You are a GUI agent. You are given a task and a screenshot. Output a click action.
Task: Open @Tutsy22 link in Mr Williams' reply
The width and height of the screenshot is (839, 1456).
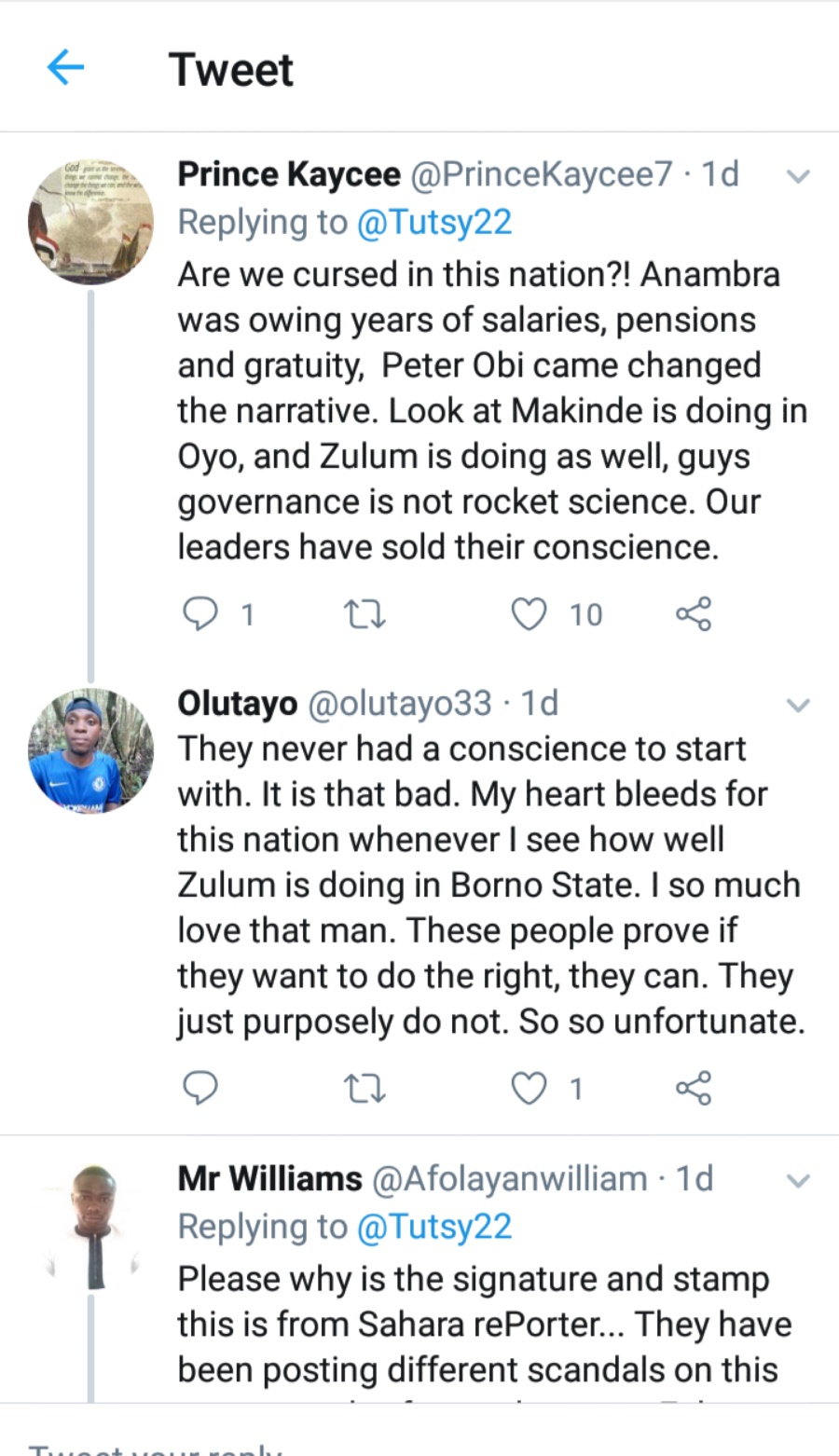[434, 1227]
